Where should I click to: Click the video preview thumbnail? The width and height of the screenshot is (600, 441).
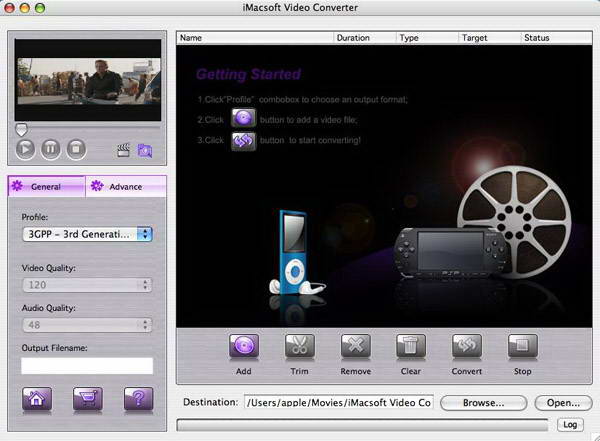pyautogui.click(x=88, y=80)
